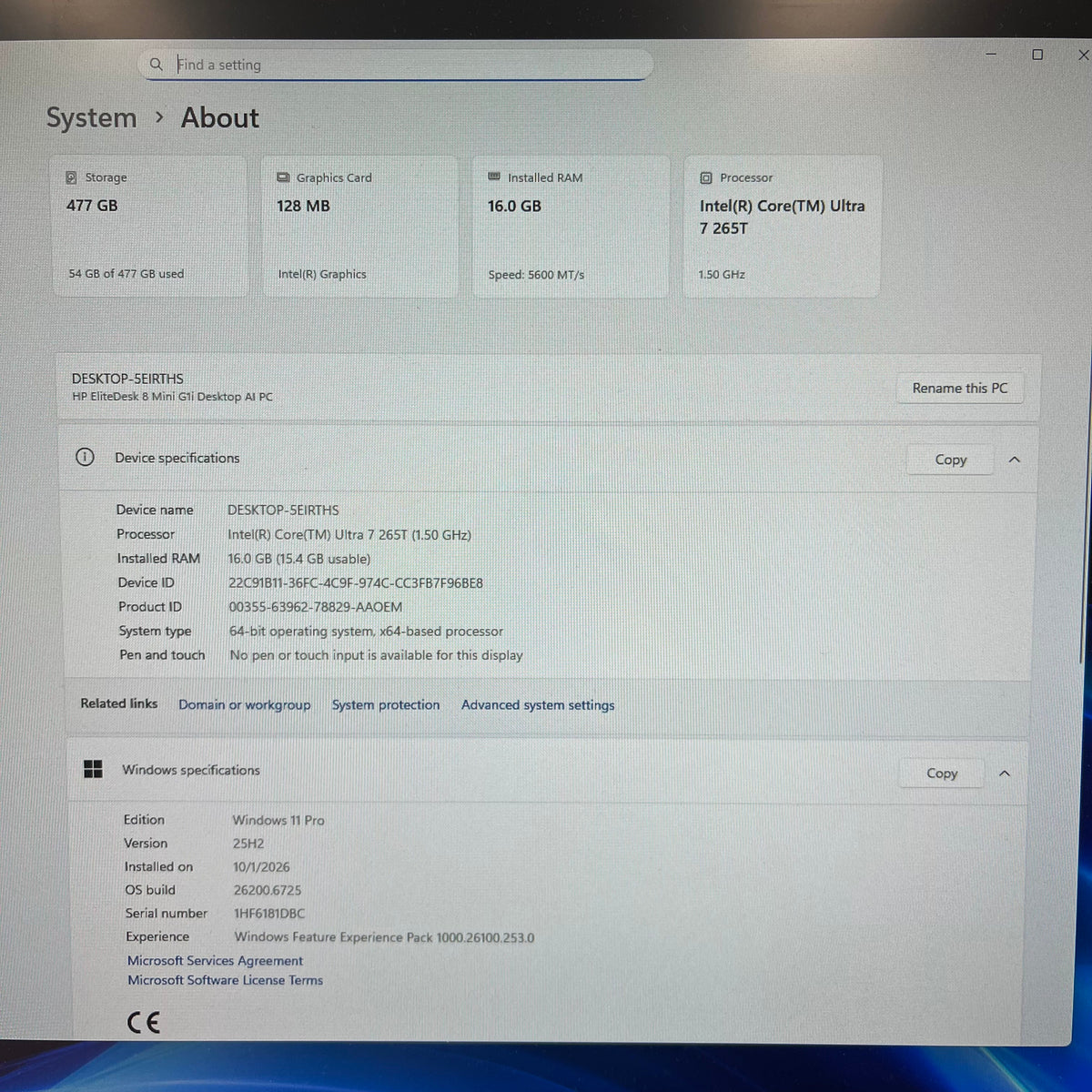The height and width of the screenshot is (1092, 1092).
Task: Click the Pen and touch value text
Action: (x=377, y=655)
